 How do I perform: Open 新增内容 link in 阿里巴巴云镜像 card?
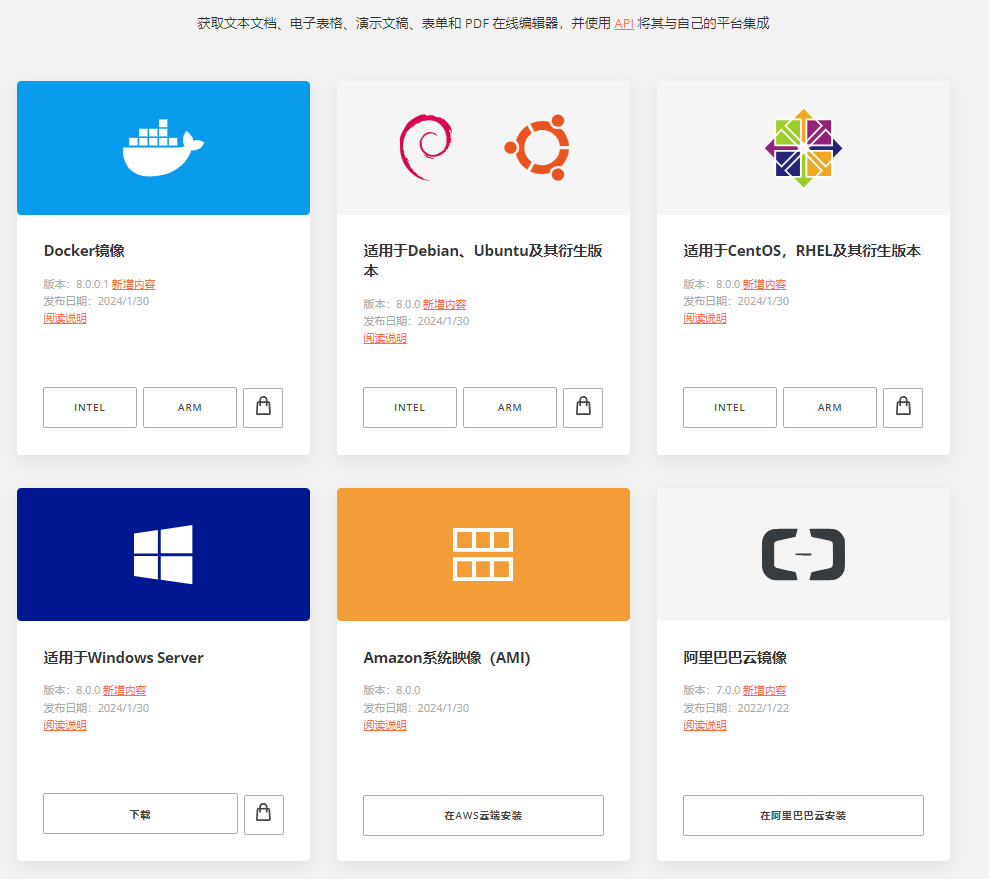point(764,690)
